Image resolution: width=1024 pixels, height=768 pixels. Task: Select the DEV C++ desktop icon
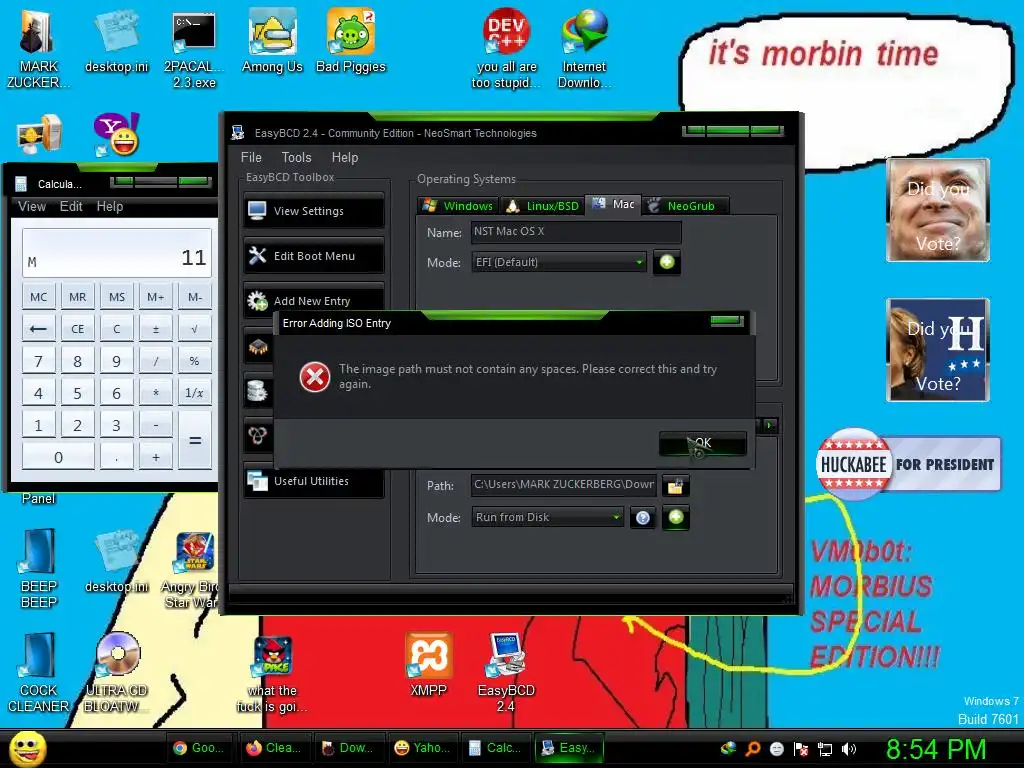[x=506, y=49]
